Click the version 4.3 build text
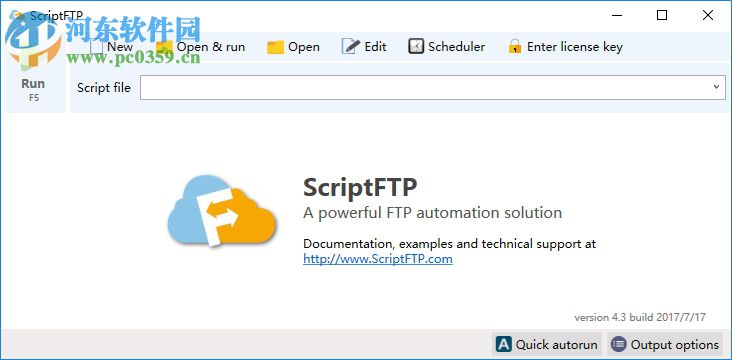Image resolution: width=732 pixels, height=360 pixels. [x=640, y=318]
